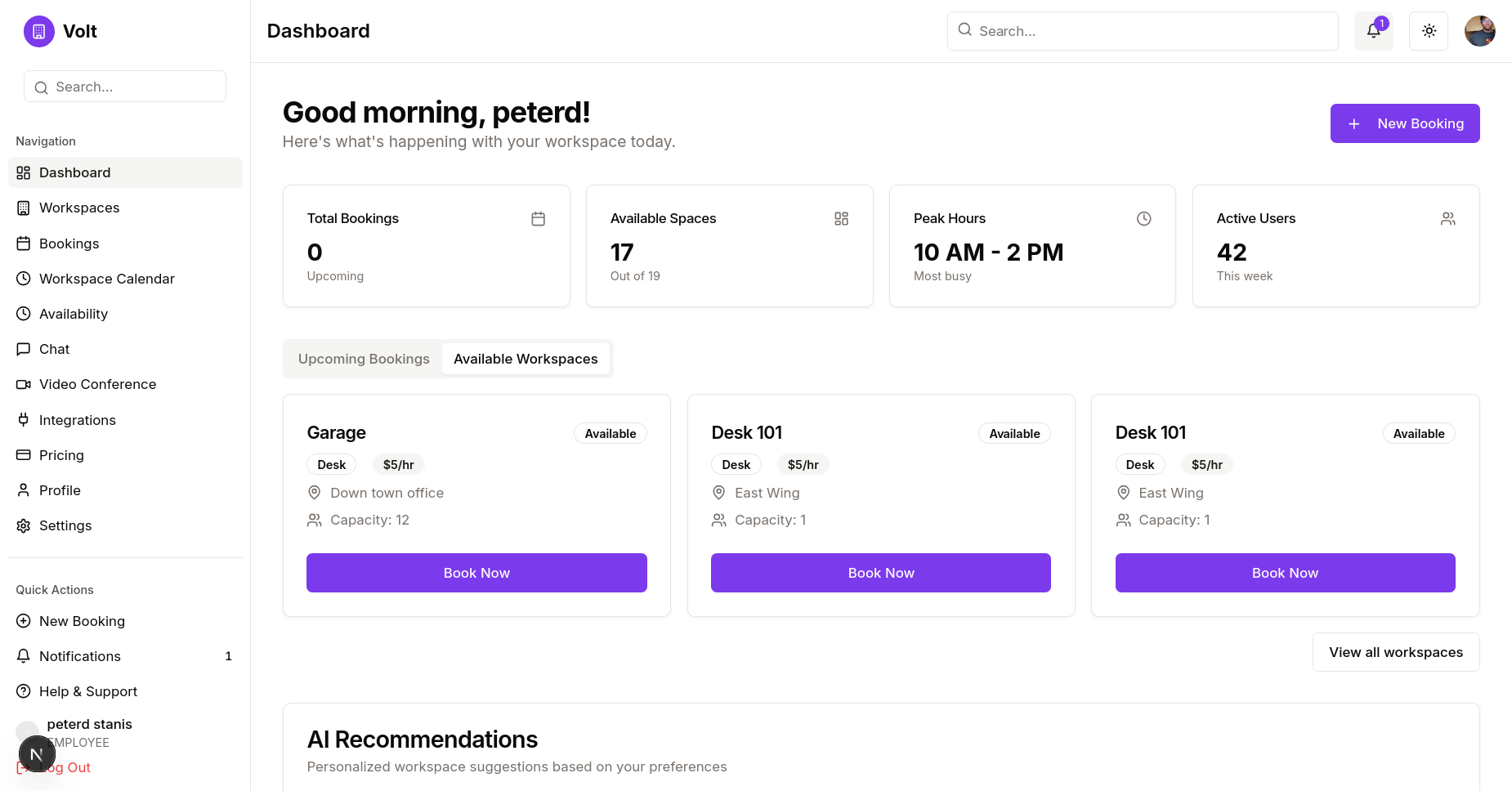
Task: Focus the sidebar Search field
Action: point(125,87)
